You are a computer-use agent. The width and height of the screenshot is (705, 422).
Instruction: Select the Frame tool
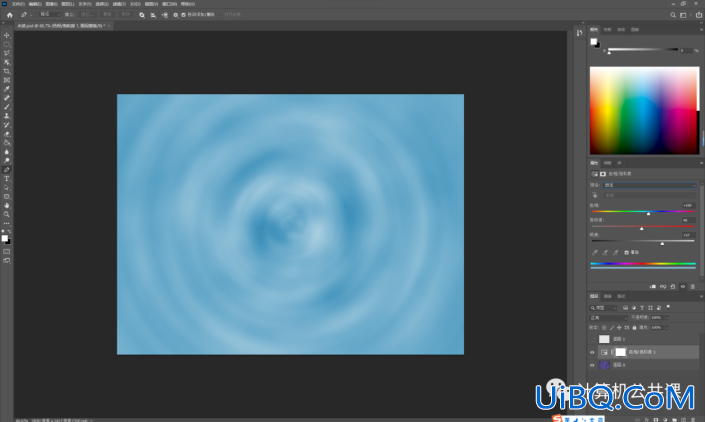(7, 80)
